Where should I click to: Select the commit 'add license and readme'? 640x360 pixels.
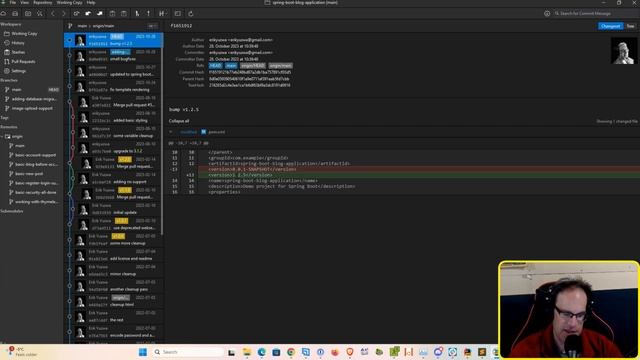pyautogui.click(x=113, y=255)
